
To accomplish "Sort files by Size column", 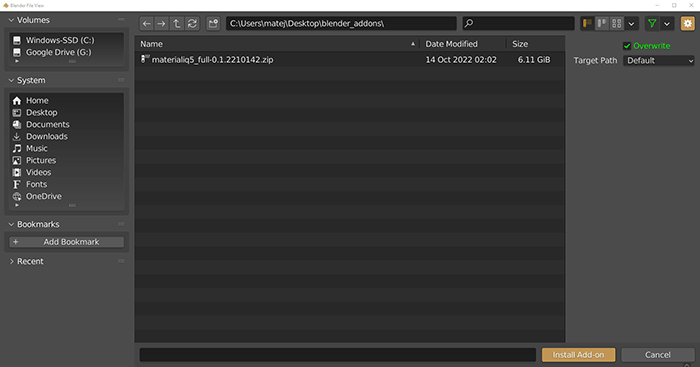I will 520,44.
